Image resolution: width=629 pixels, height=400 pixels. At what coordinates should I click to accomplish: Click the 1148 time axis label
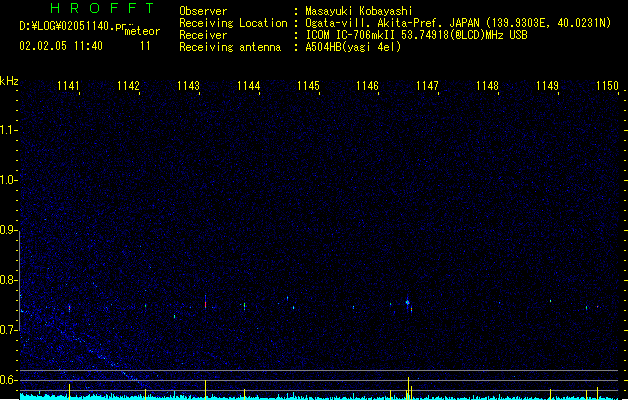pos(487,86)
